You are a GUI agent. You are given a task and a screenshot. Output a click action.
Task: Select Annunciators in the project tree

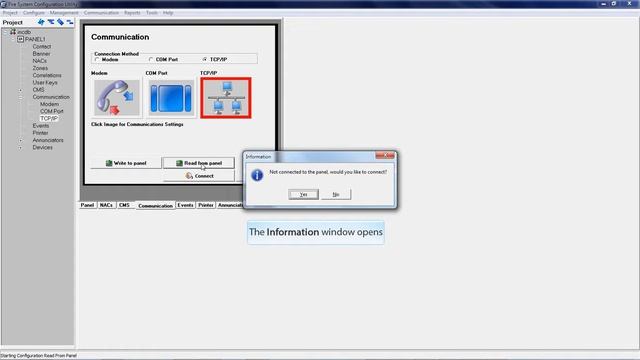48,140
